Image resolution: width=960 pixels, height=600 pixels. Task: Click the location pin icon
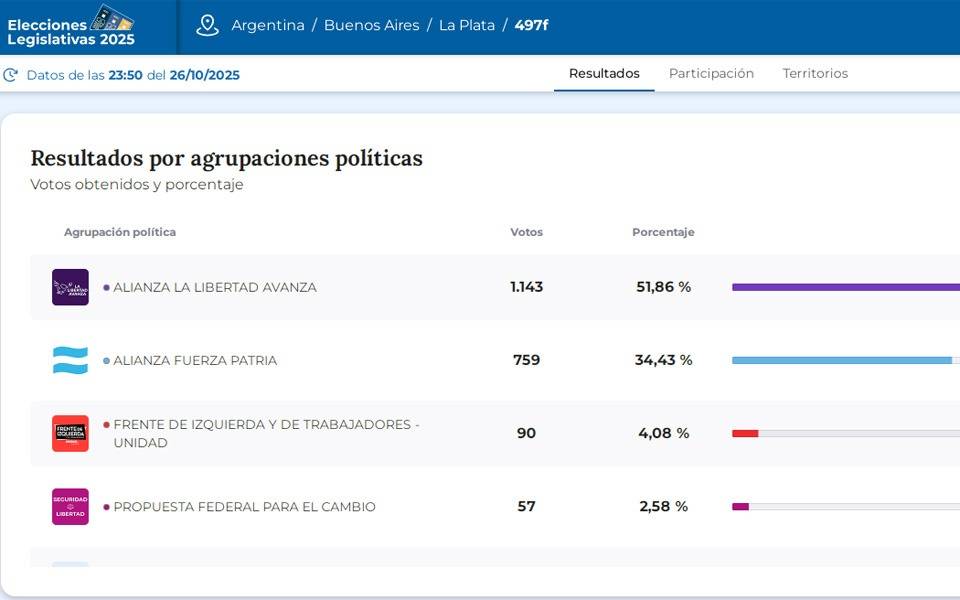point(207,26)
